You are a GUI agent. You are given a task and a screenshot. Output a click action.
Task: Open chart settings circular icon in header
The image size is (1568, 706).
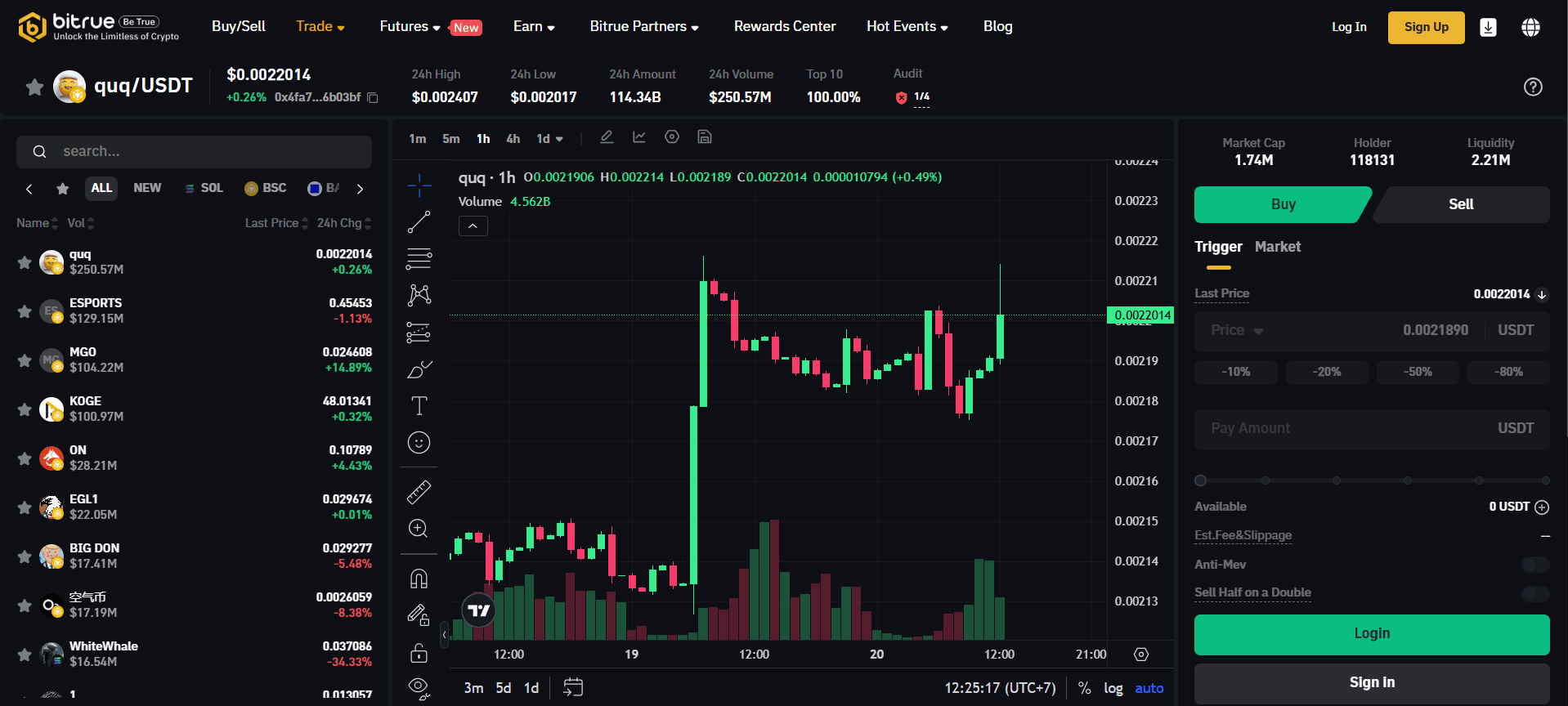coord(672,137)
